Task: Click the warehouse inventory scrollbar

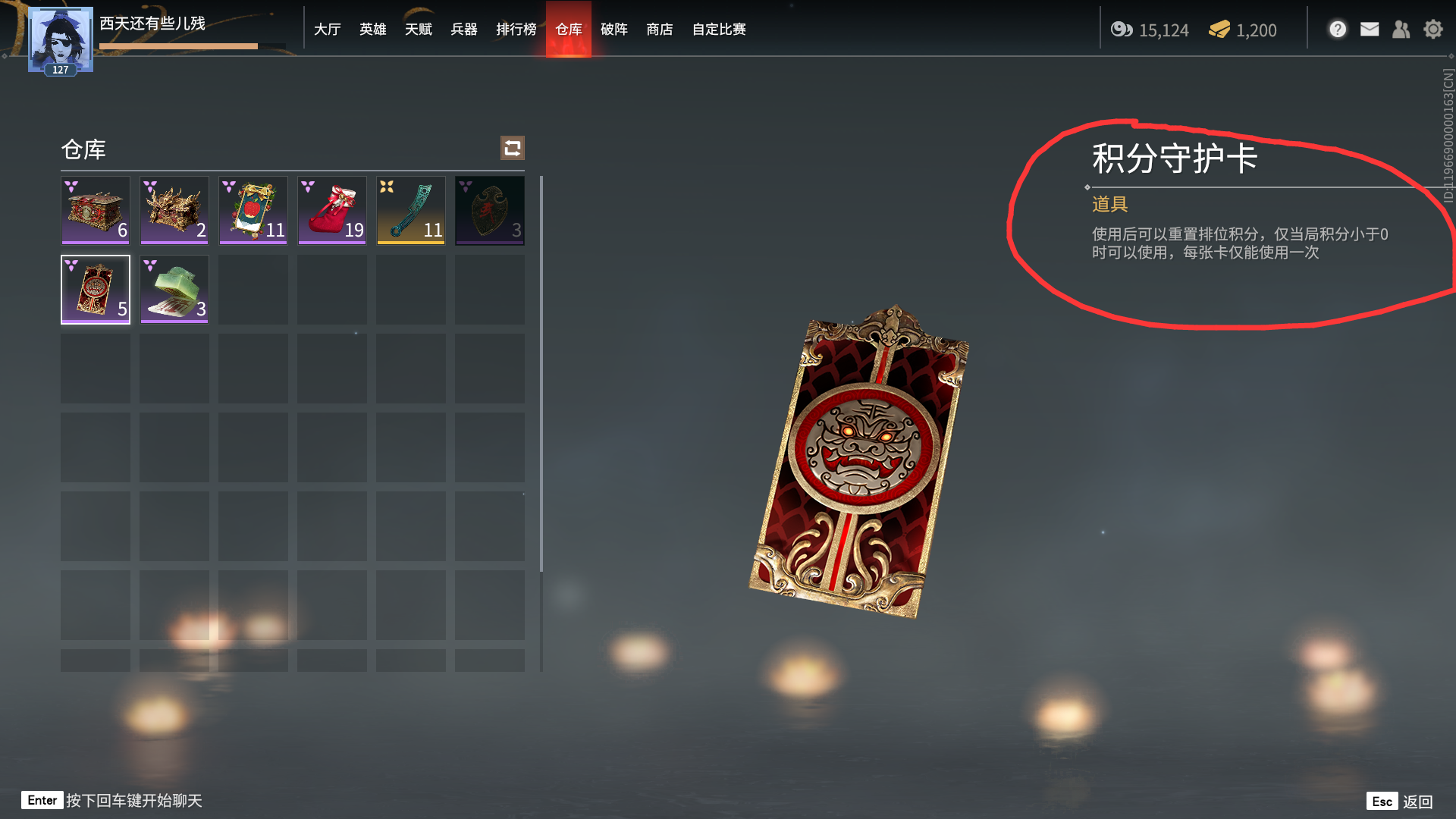Action: pyautogui.click(x=541, y=374)
